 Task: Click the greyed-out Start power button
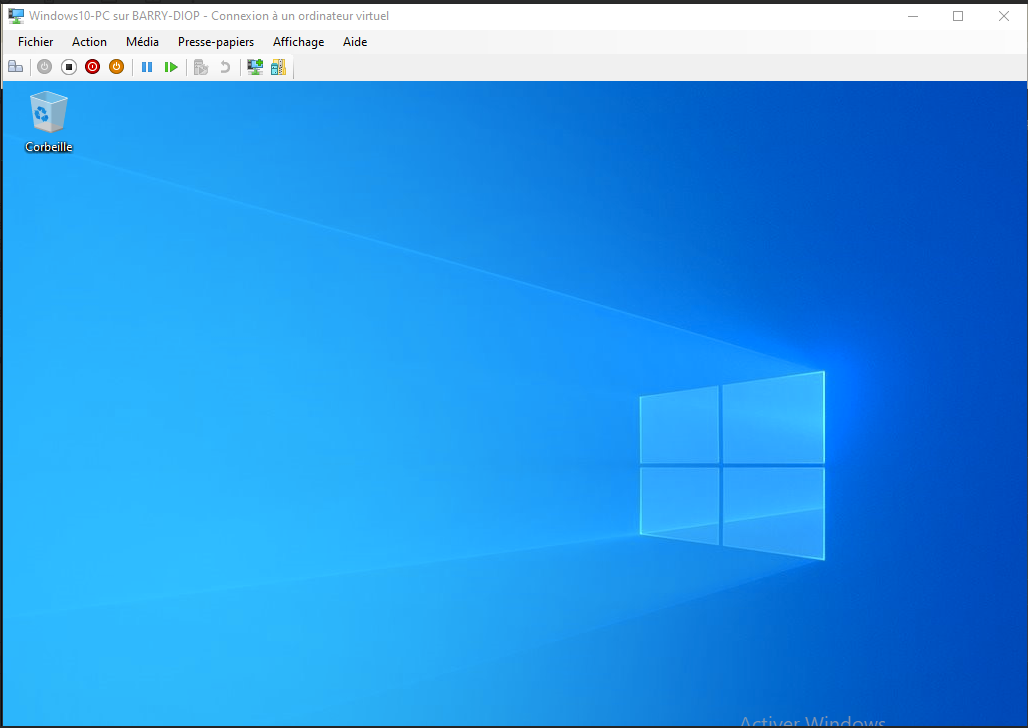click(x=45, y=67)
